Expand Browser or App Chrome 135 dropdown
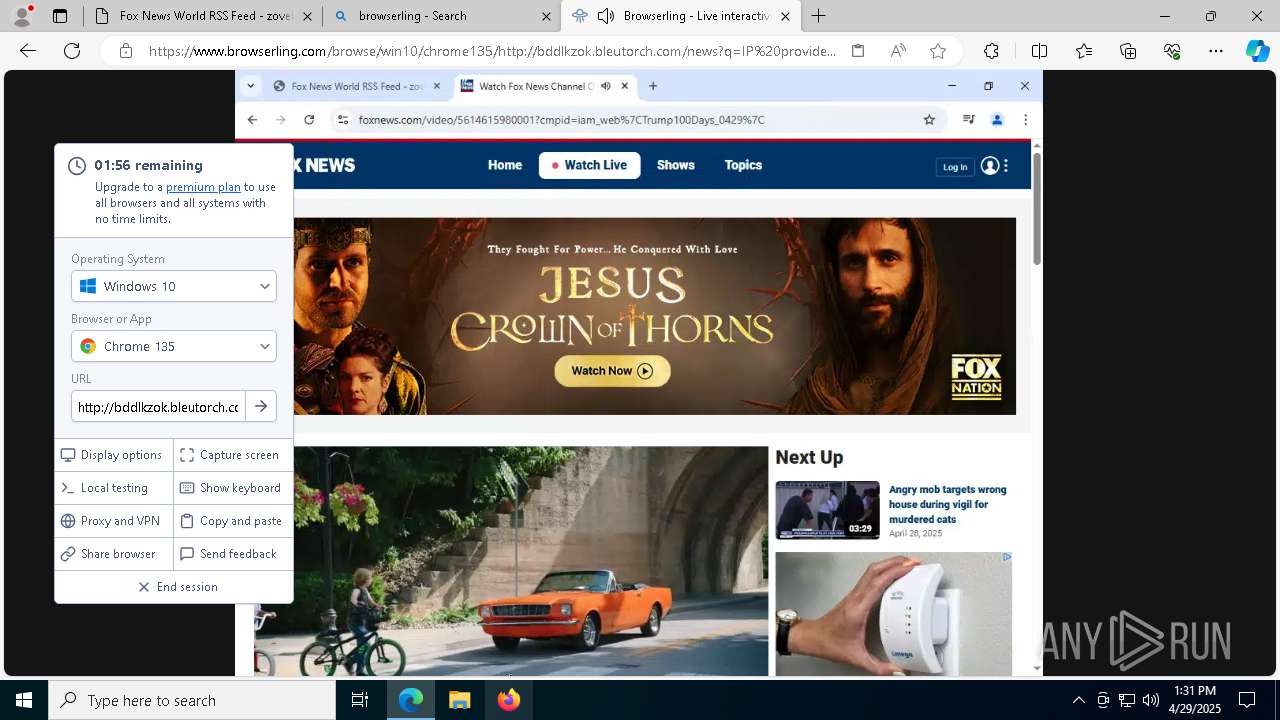The height and width of the screenshot is (720, 1280). pos(174,346)
